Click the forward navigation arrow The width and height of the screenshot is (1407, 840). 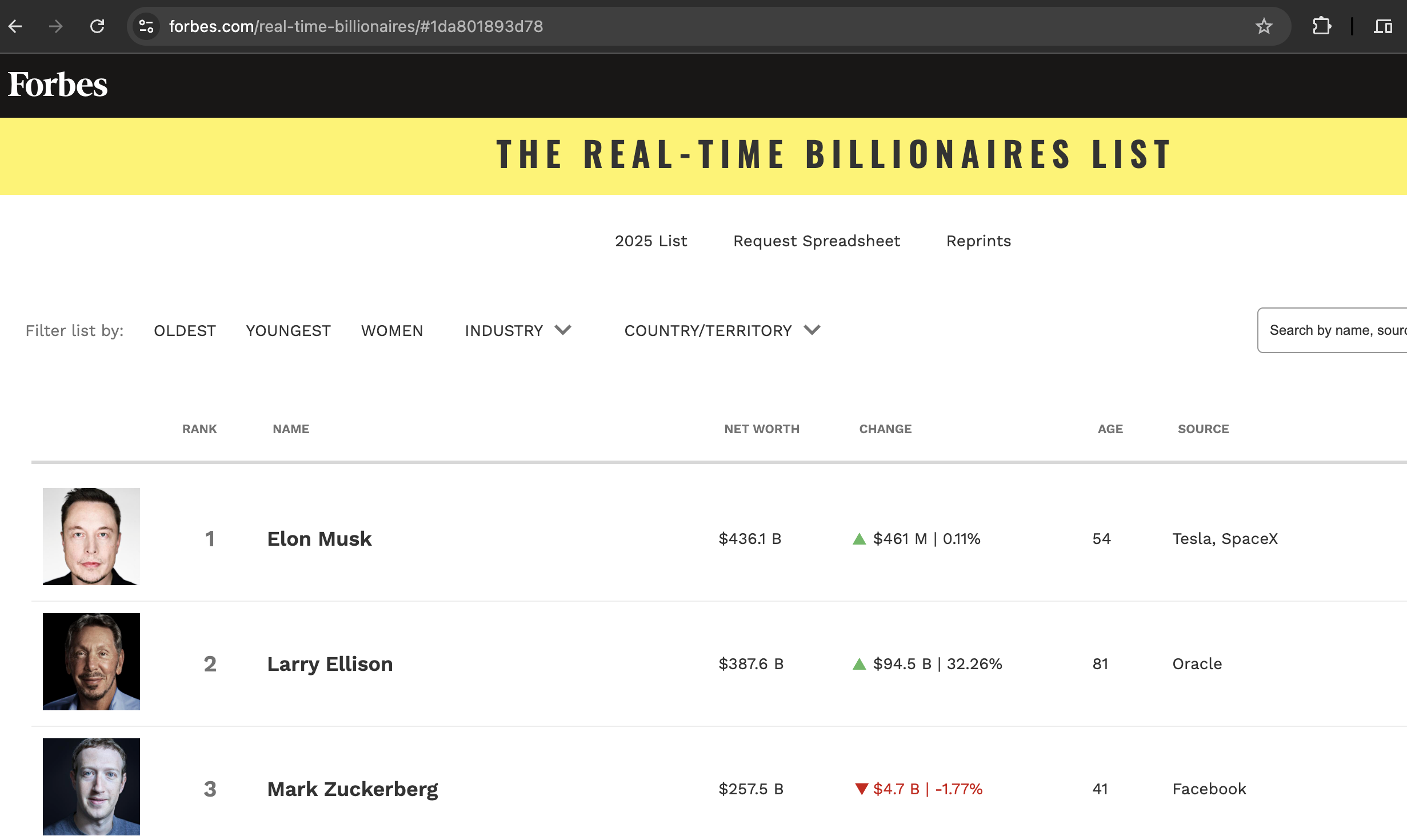pyautogui.click(x=56, y=26)
